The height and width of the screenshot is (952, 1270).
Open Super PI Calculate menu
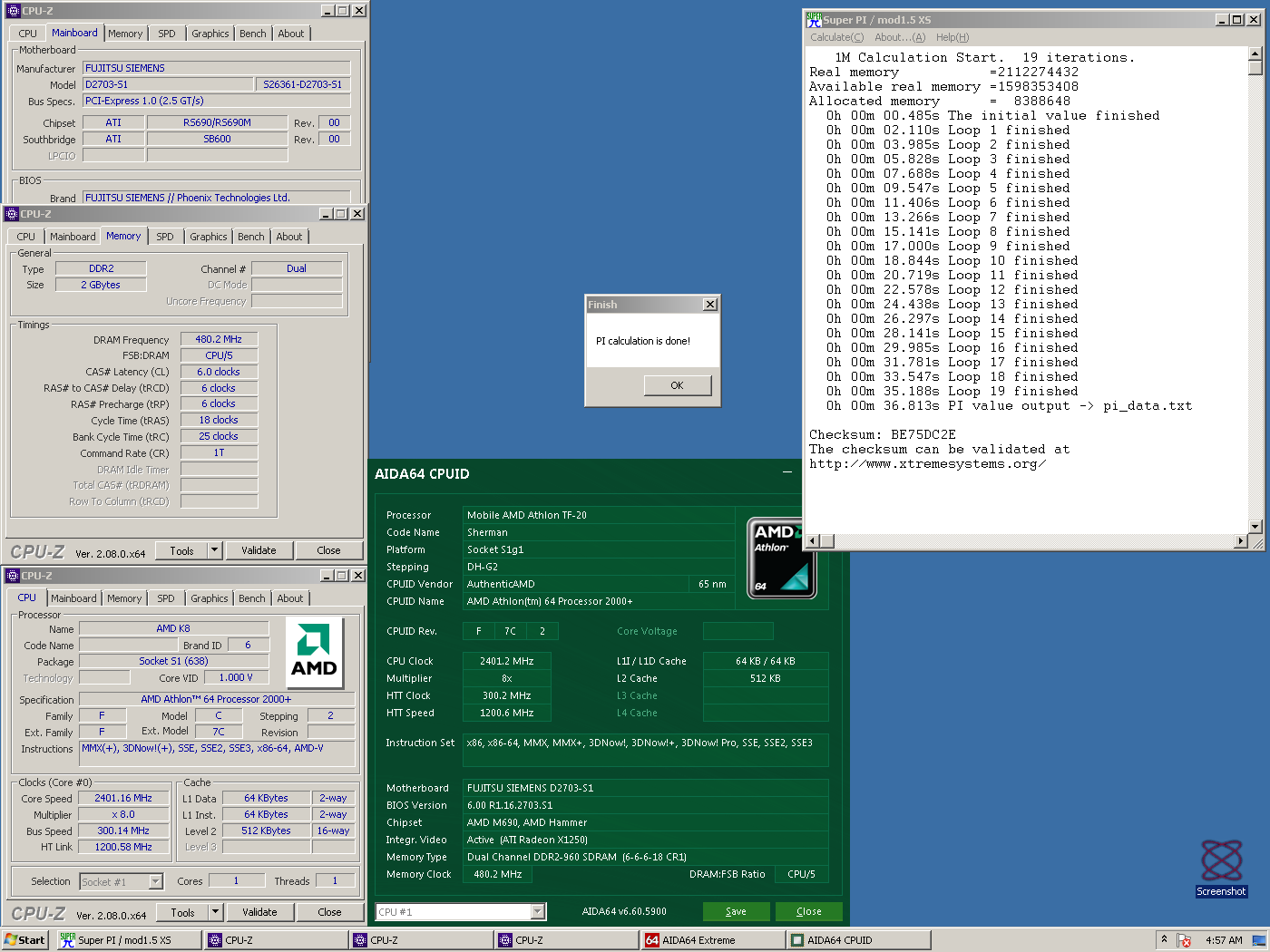(836, 37)
